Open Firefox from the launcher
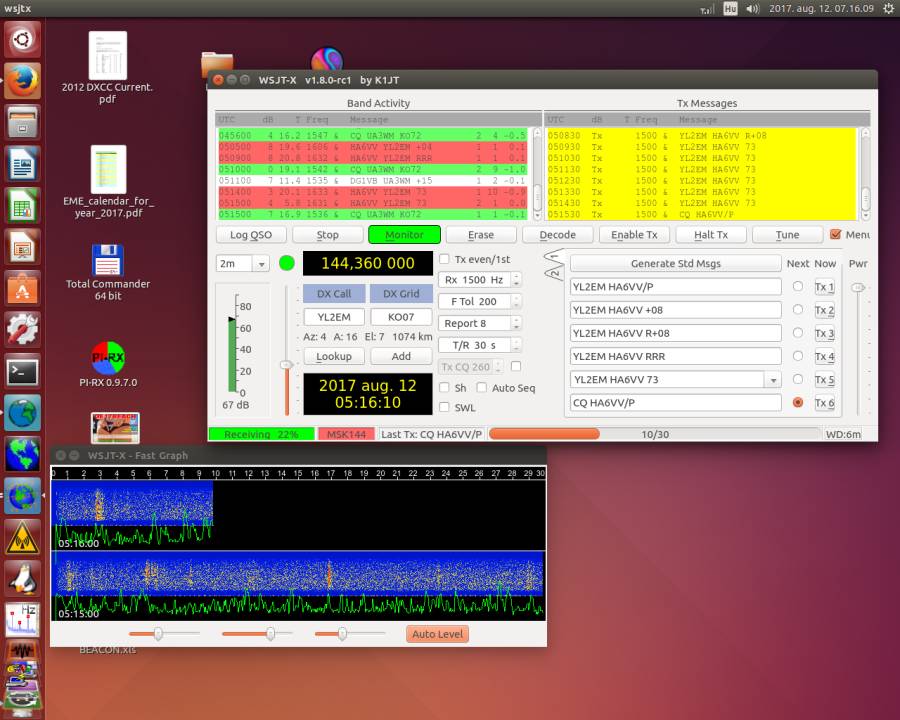This screenshot has width=900, height=720. (x=22, y=80)
